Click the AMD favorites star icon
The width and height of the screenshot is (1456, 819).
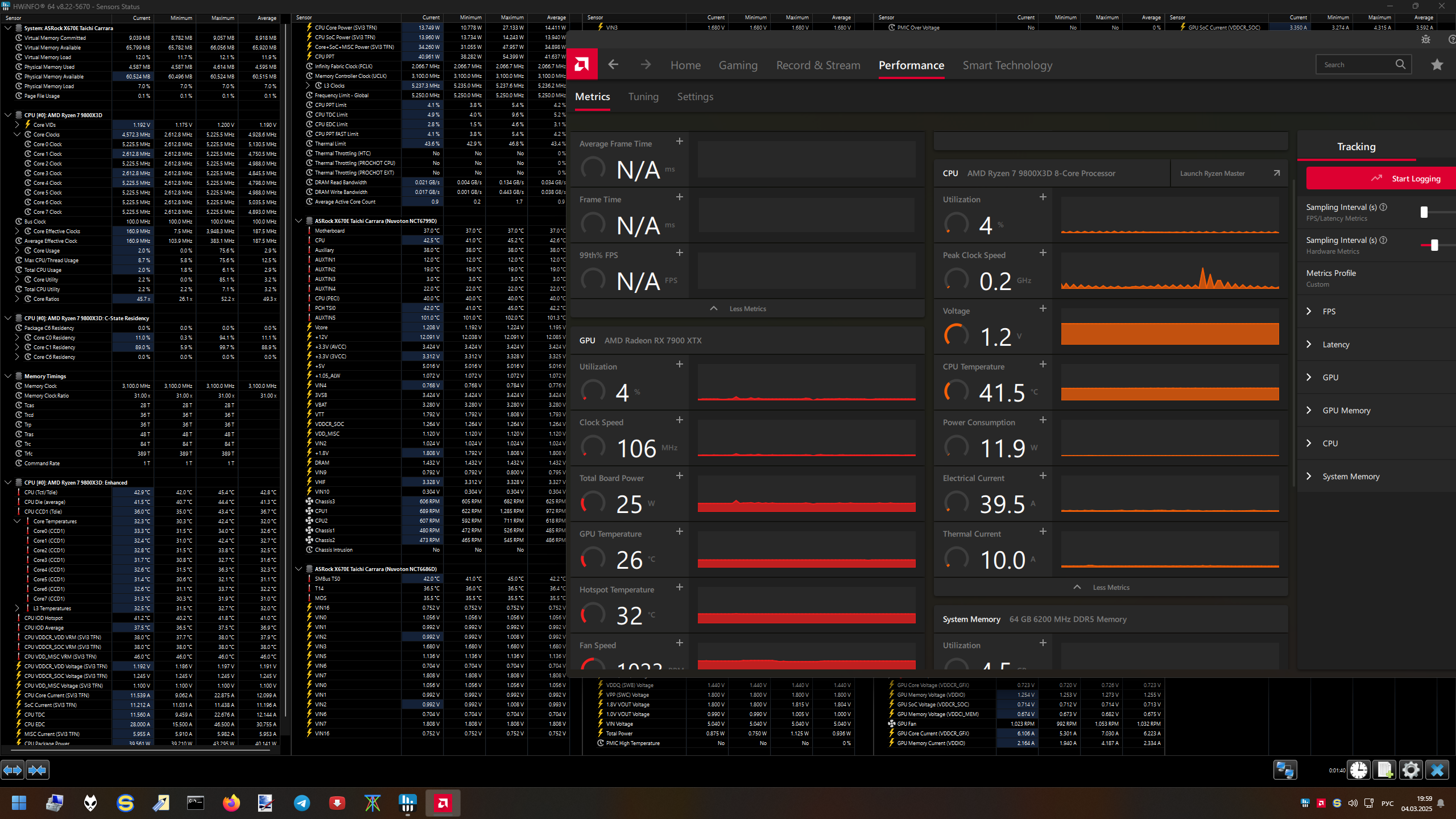click(x=1437, y=65)
